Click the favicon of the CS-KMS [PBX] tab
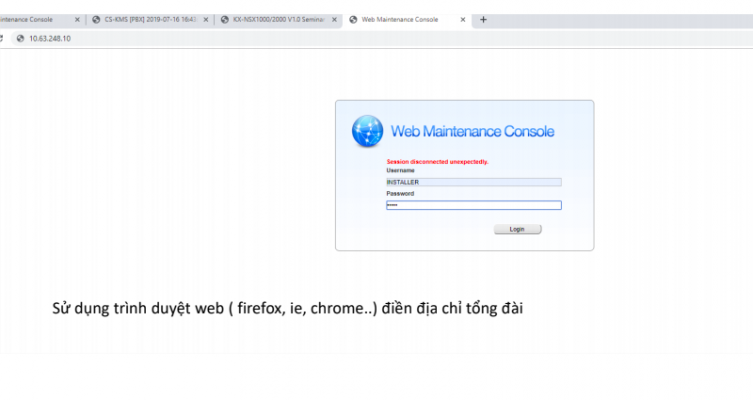Screen dimensions: 753x400 pyautogui.click(x=96, y=19)
